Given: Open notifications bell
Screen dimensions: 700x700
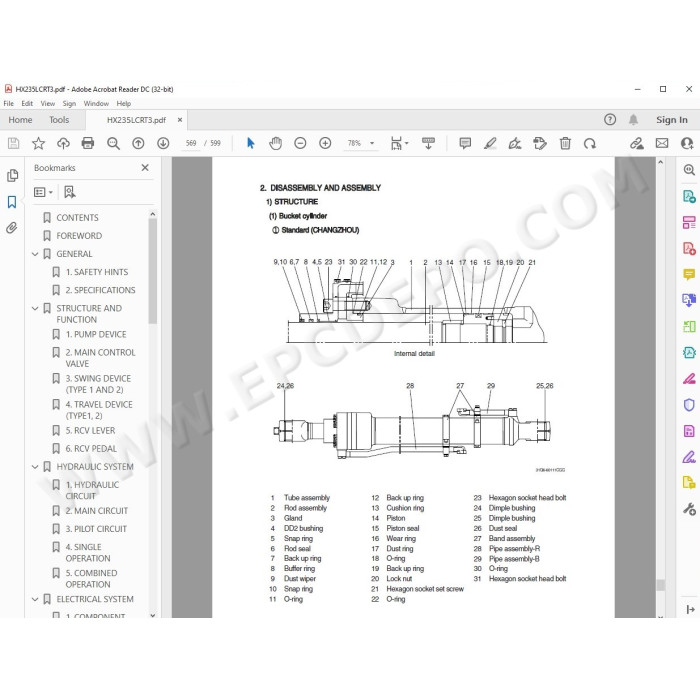Looking at the screenshot, I should coord(633,120).
